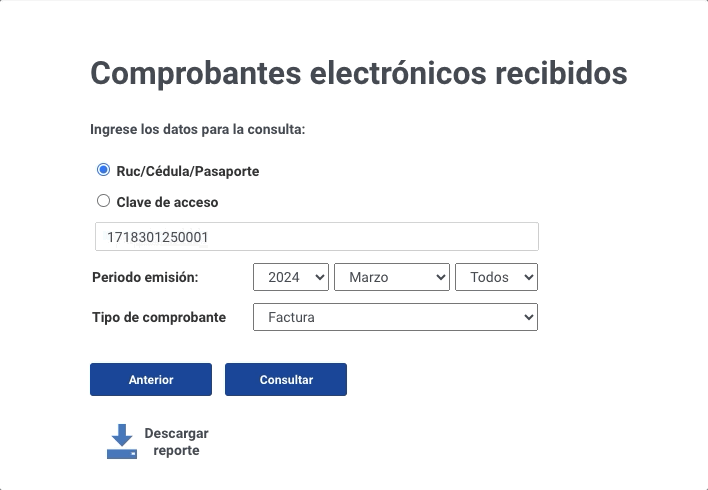Click the "Ruc/Cédula/Pasaporte" option label text
The width and height of the screenshot is (708, 490).
pos(187,172)
